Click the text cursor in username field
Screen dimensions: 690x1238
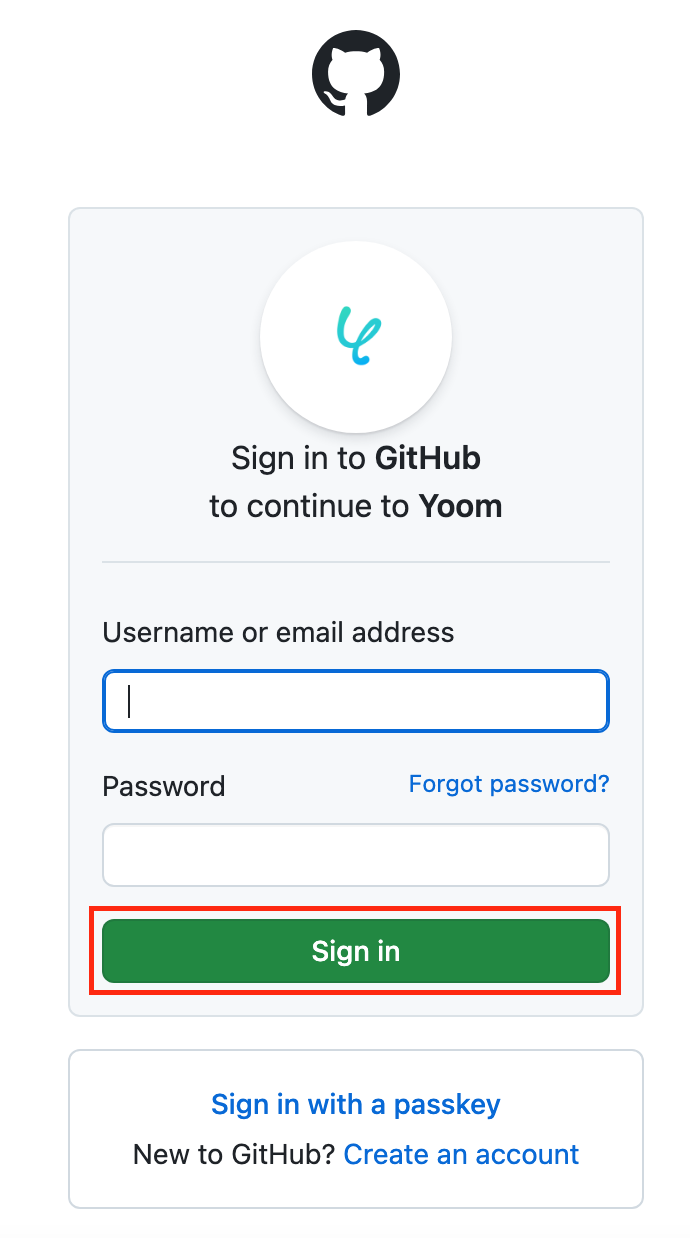point(129,701)
